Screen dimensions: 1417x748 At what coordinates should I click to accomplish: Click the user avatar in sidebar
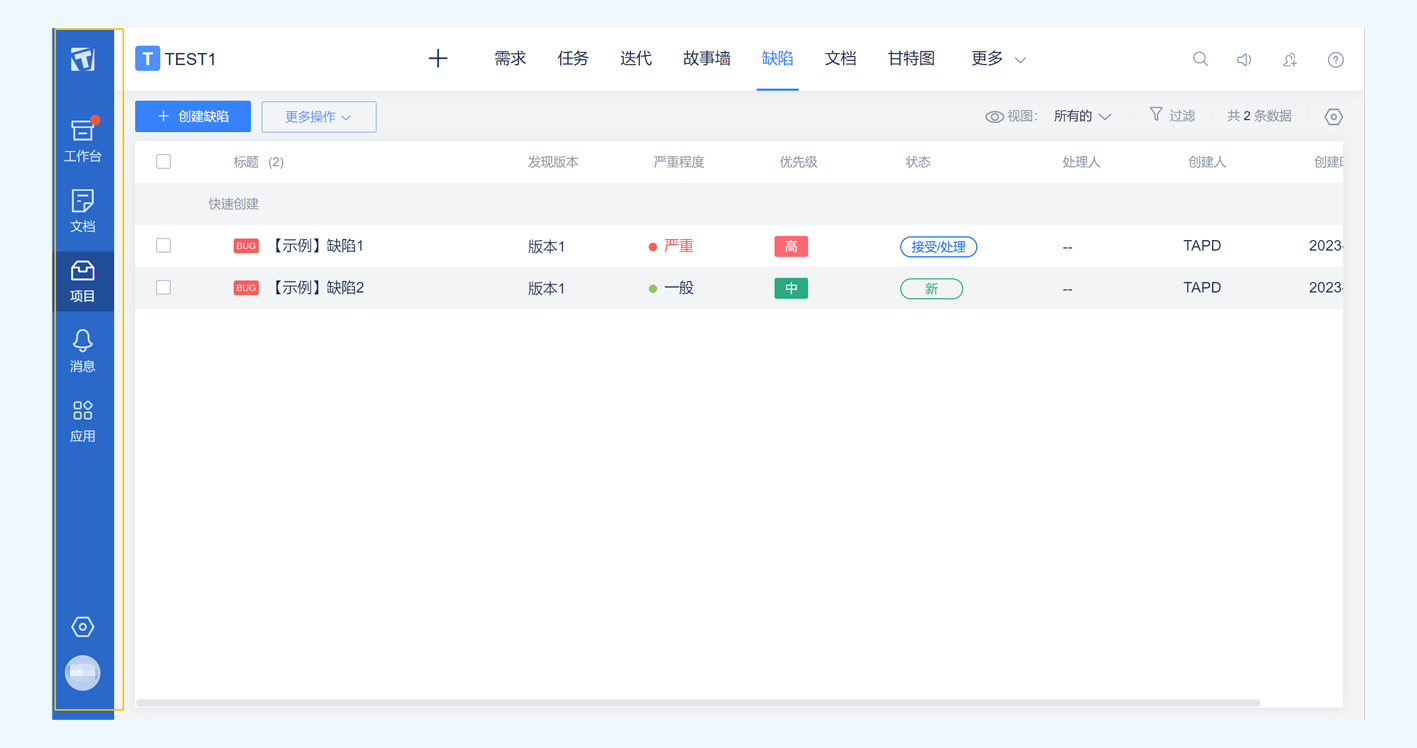pyautogui.click(x=83, y=673)
